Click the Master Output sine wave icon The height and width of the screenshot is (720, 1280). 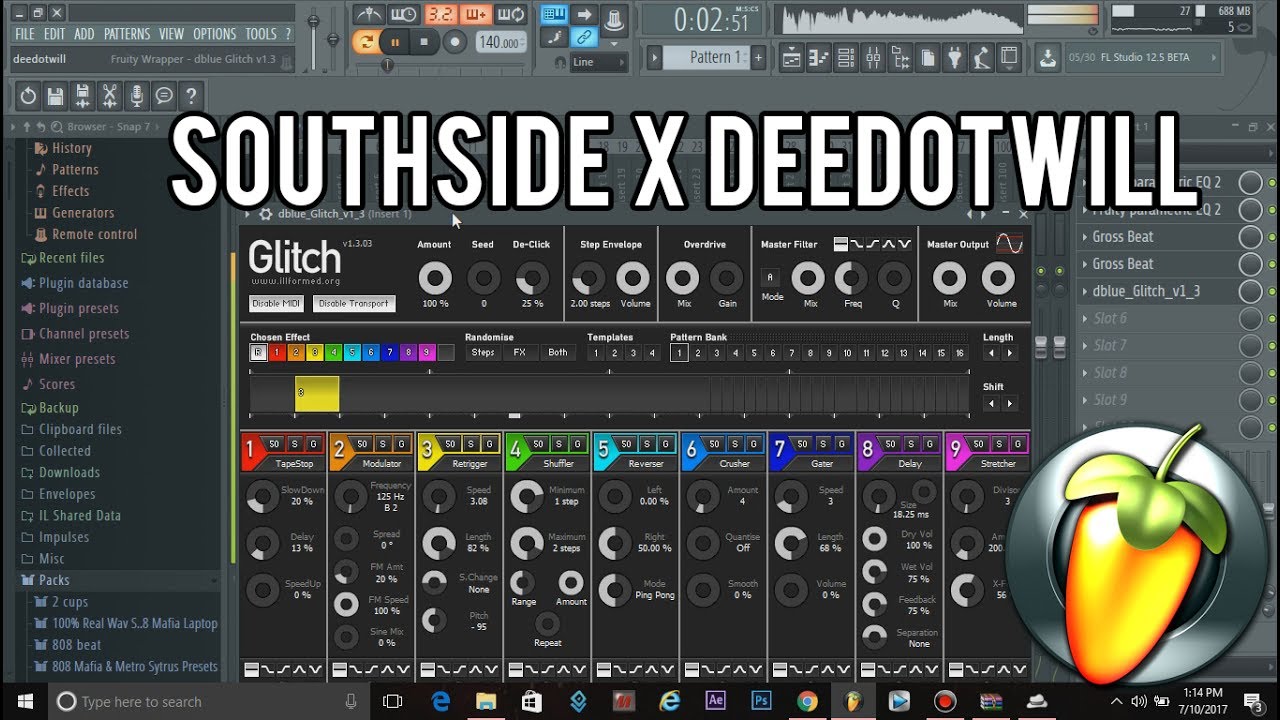click(1009, 244)
